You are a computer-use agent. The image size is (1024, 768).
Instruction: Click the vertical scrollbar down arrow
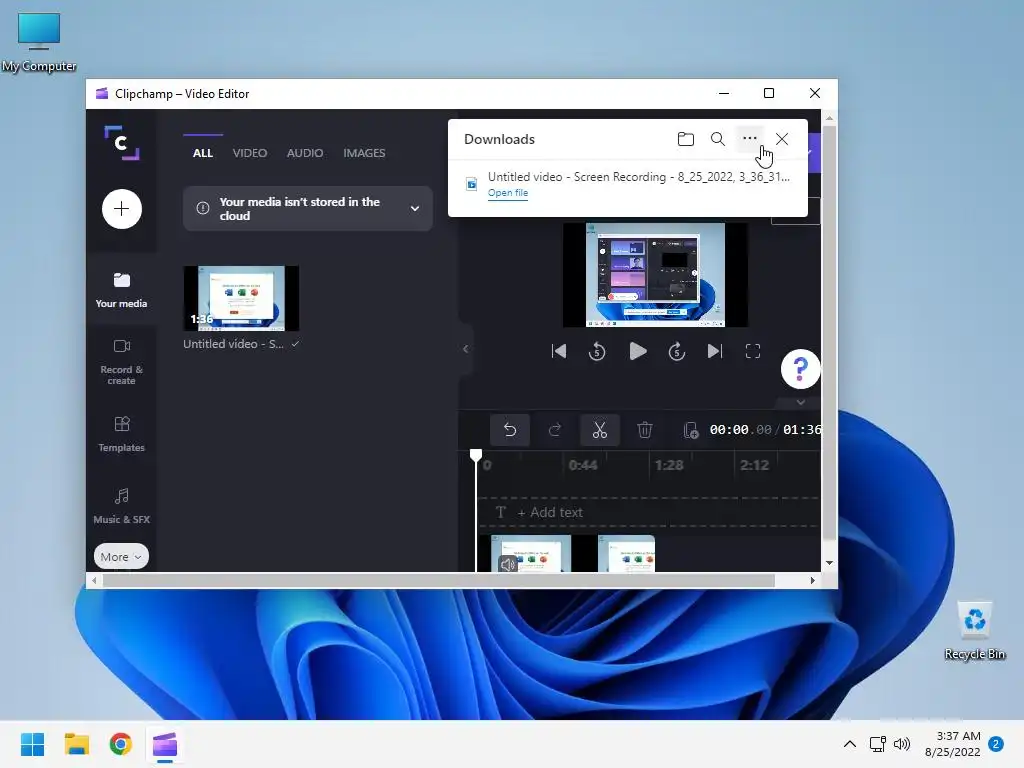tap(829, 563)
